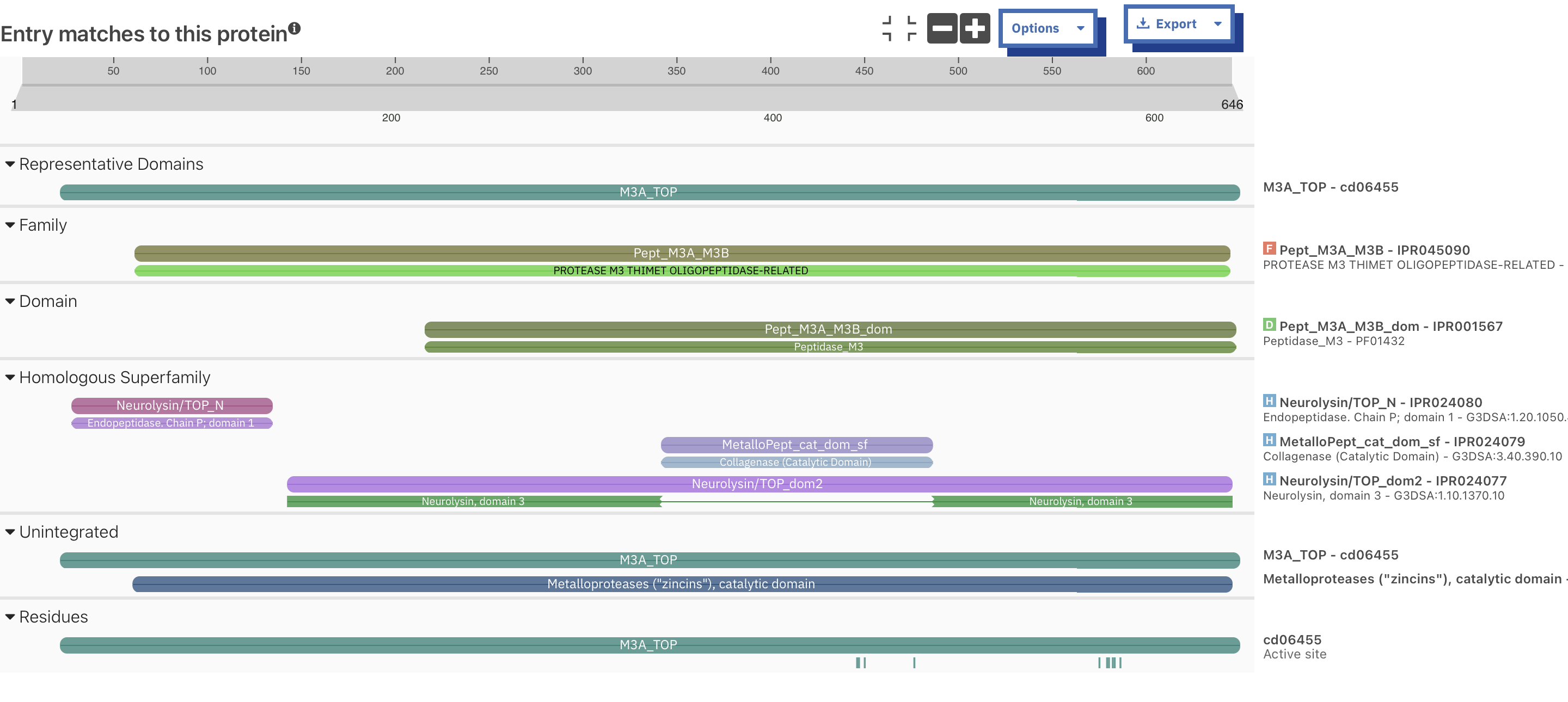1568x702 pixels.
Task: Click the 646 end label of the zoom navigator
Action: [1232, 104]
